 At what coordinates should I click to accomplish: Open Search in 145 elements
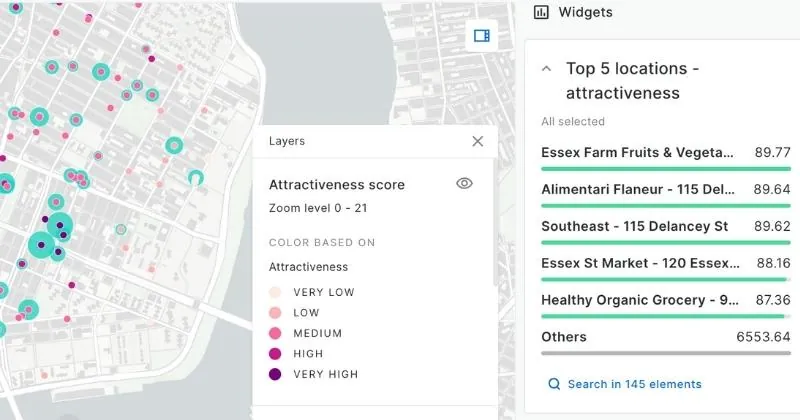tap(634, 384)
